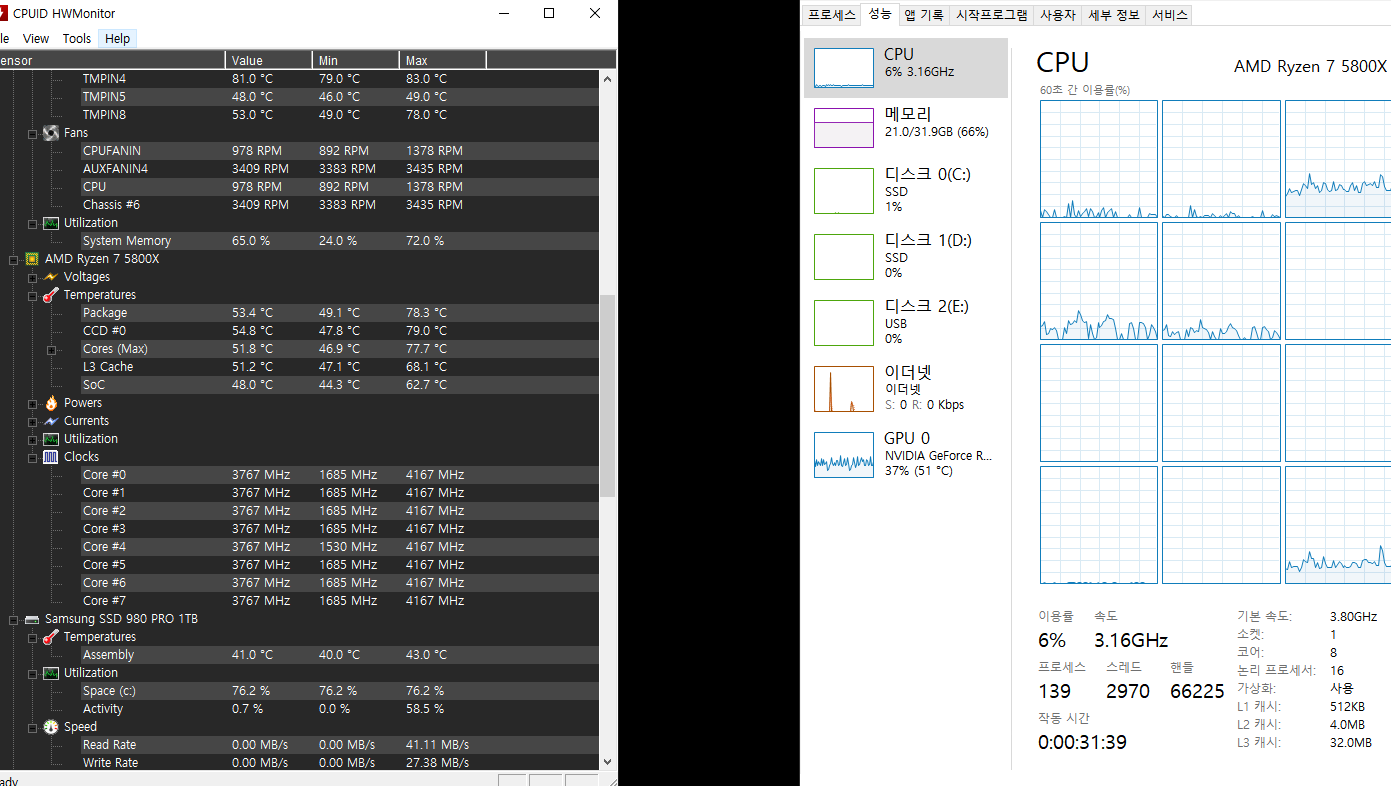
Task: Collapse the AMD Ryzen 7 5800X node
Action: (x=14, y=259)
